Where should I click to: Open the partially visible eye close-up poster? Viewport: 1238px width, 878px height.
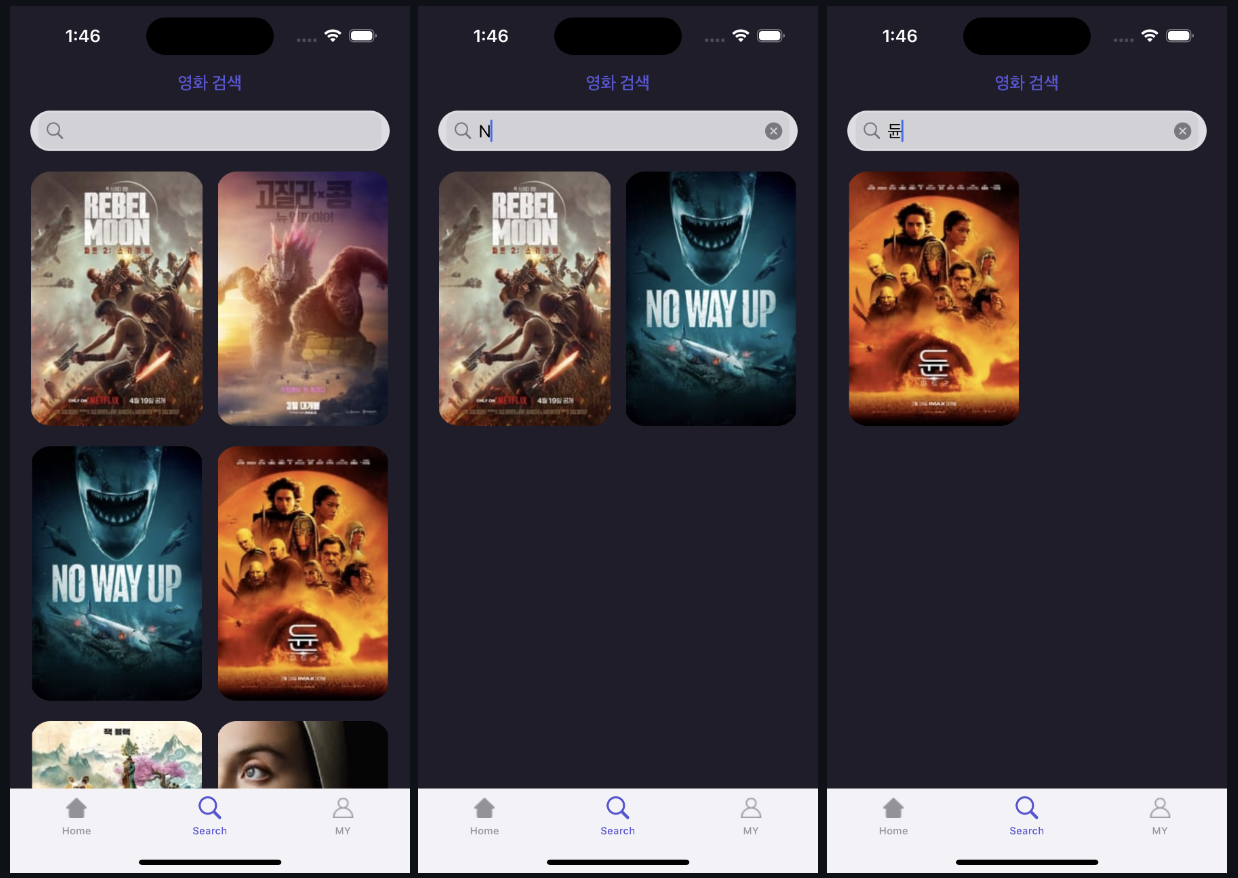pyautogui.click(x=303, y=755)
